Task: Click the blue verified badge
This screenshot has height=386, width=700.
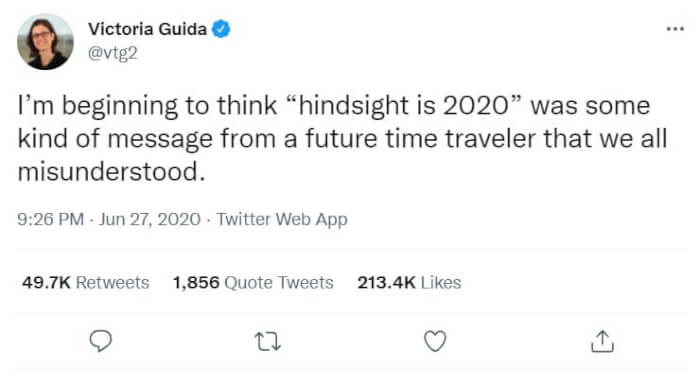Action: (221, 29)
